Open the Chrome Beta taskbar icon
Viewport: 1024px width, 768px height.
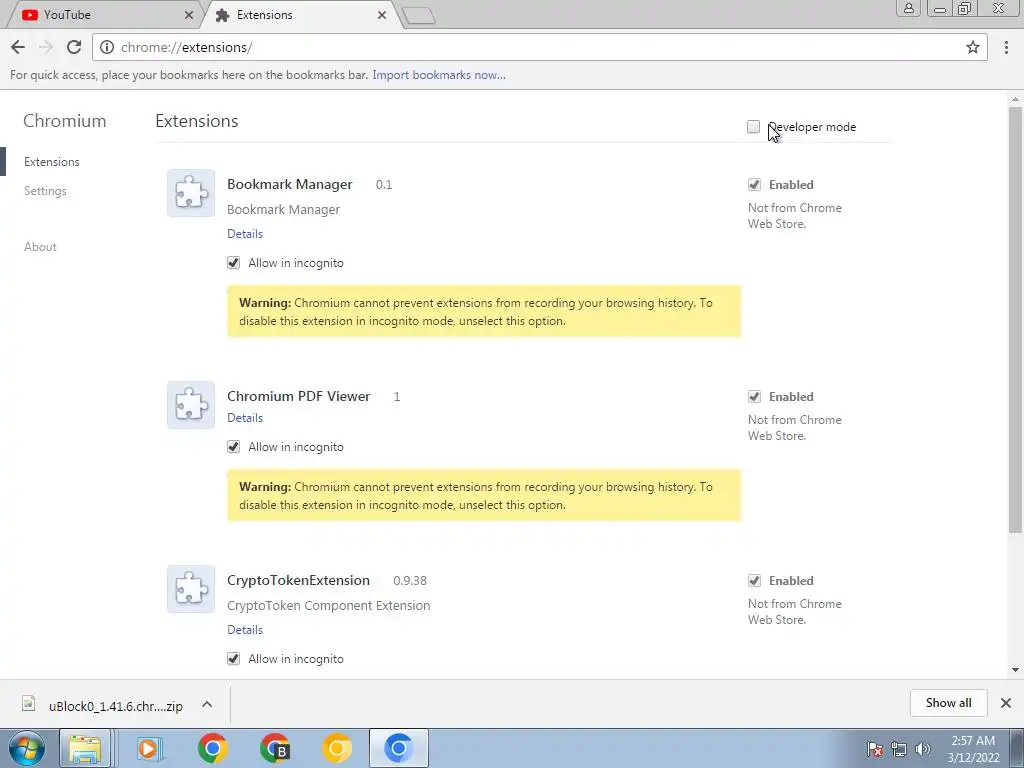274,748
